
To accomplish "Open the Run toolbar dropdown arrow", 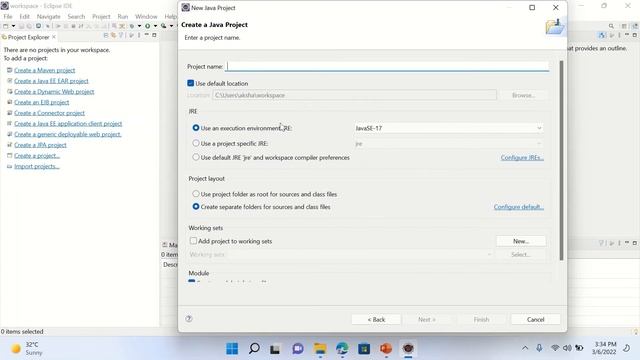I will [155, 26].
